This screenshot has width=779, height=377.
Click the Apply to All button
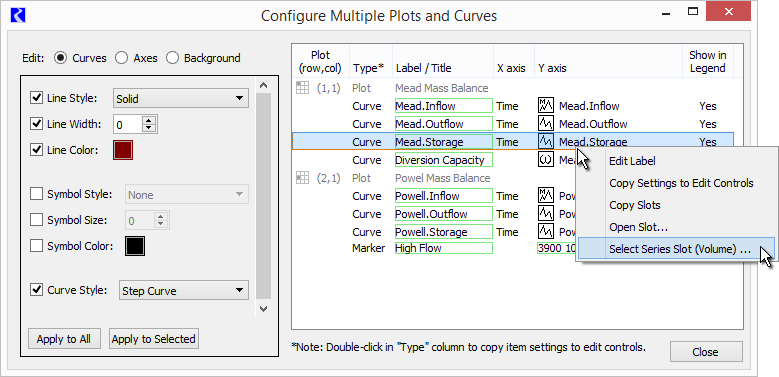pos(64,339)
